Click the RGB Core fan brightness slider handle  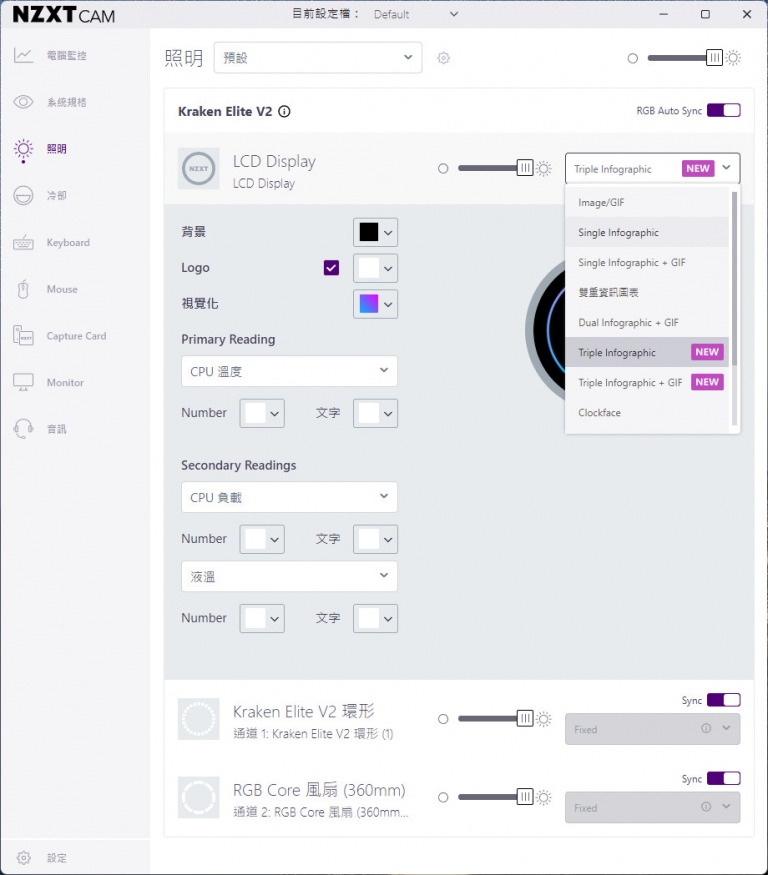pos(525,797)
